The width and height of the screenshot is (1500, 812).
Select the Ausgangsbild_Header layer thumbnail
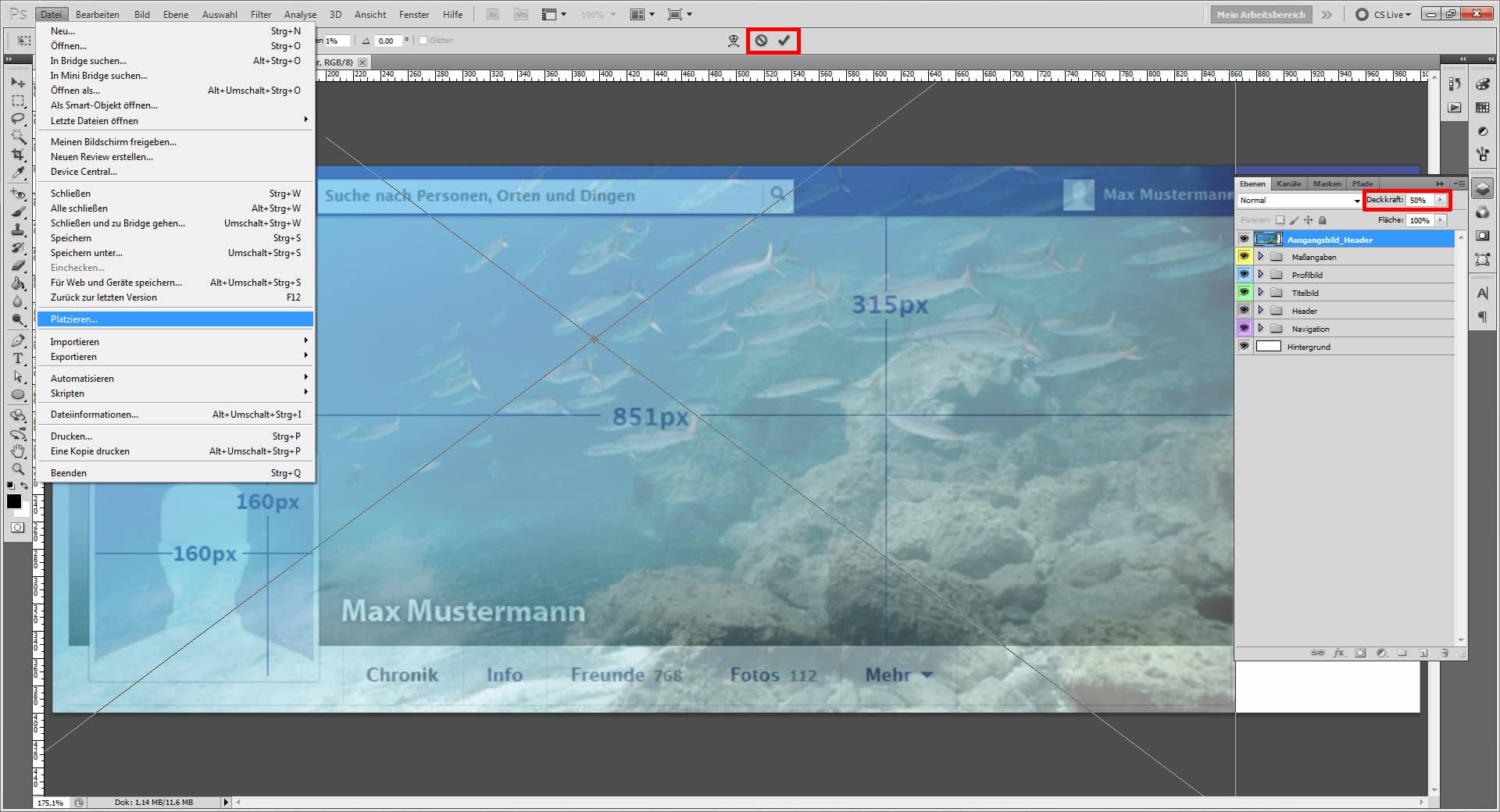tap(1269, 239)
